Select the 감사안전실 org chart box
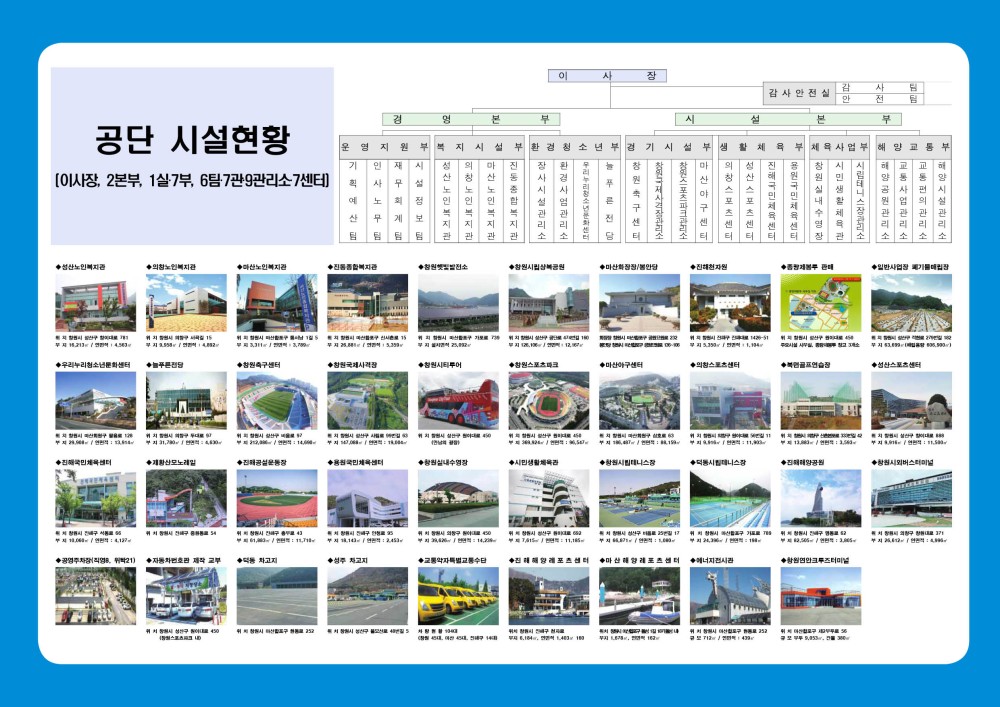Screen dimensions: 1000x707 tap(799, 93)
